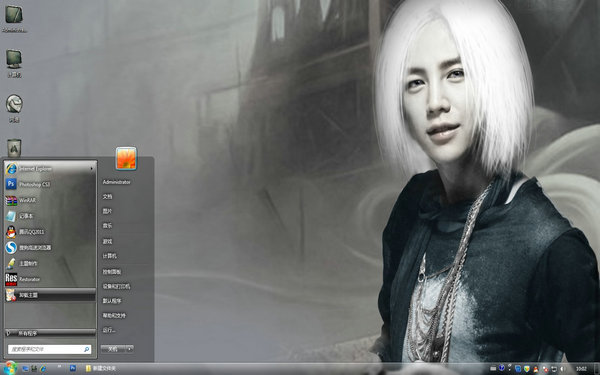Launch Restorator from the Start menu
Image resolution: width=600 pixels, height=375 pixels.
click(50, 279)
